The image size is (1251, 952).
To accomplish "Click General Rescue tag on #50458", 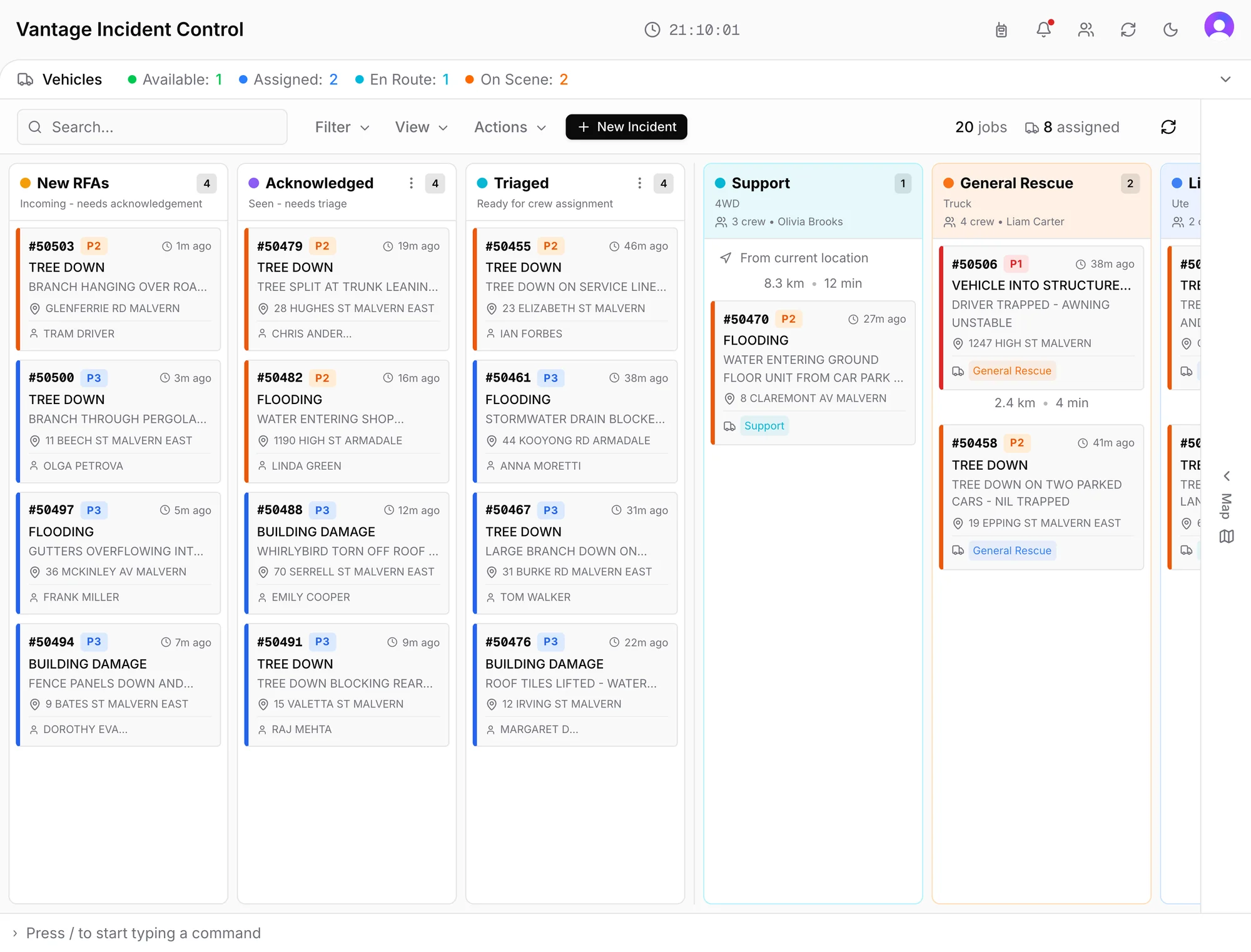I will point(1011,550).
